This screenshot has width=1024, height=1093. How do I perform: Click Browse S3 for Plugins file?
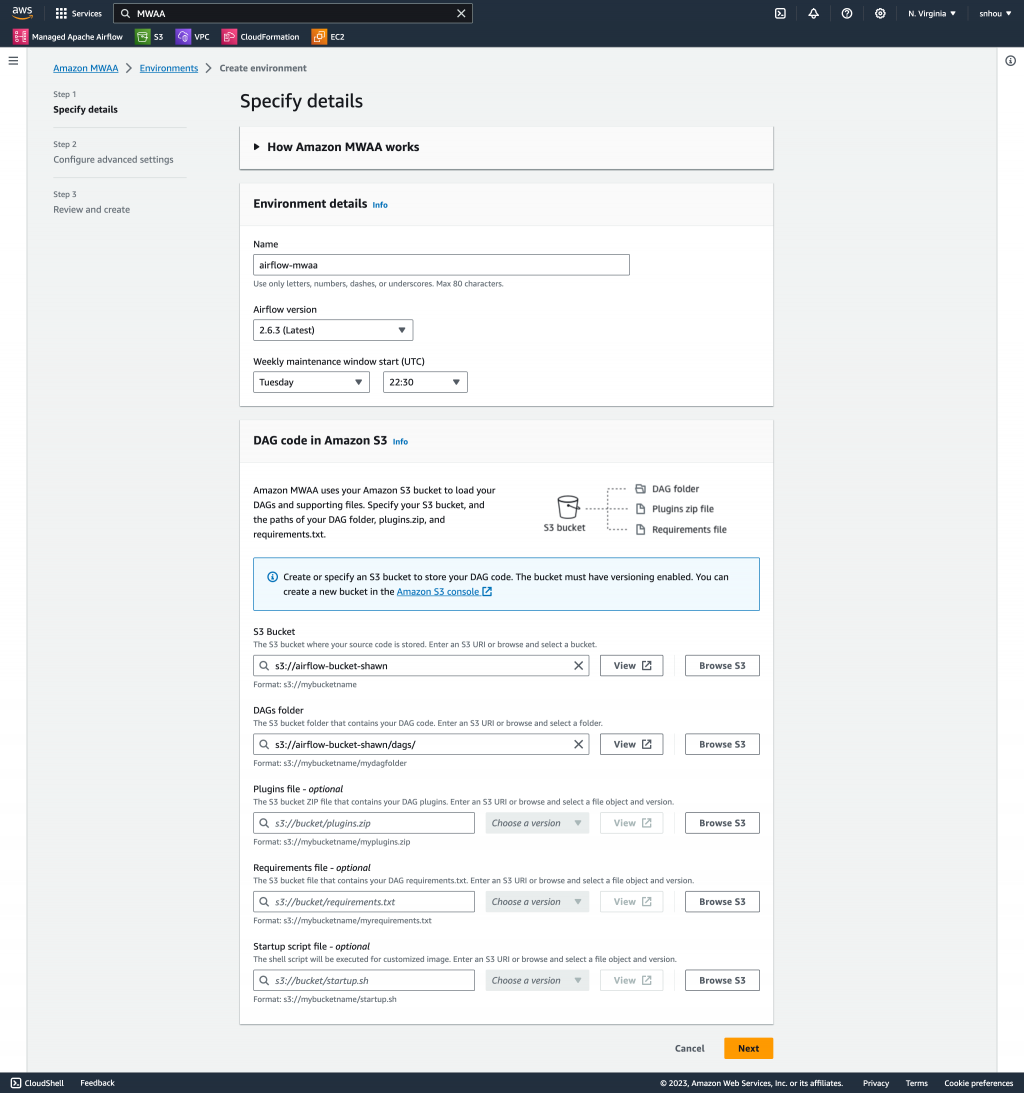[722, 823]
